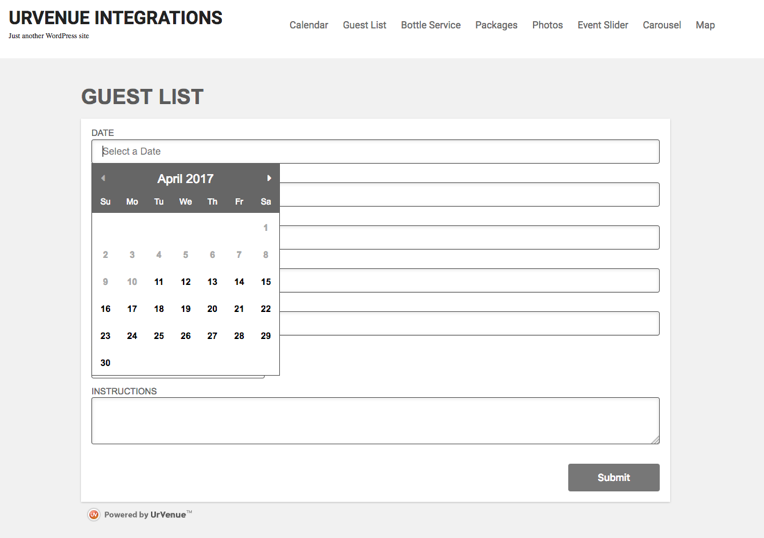Advance to next month in date picker
This screenshot has height=538, width=764.
point(268,178)
